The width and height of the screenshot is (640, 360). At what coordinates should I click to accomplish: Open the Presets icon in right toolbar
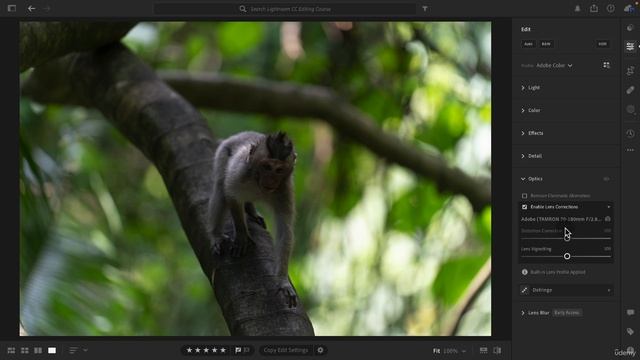tap(630, 28)
